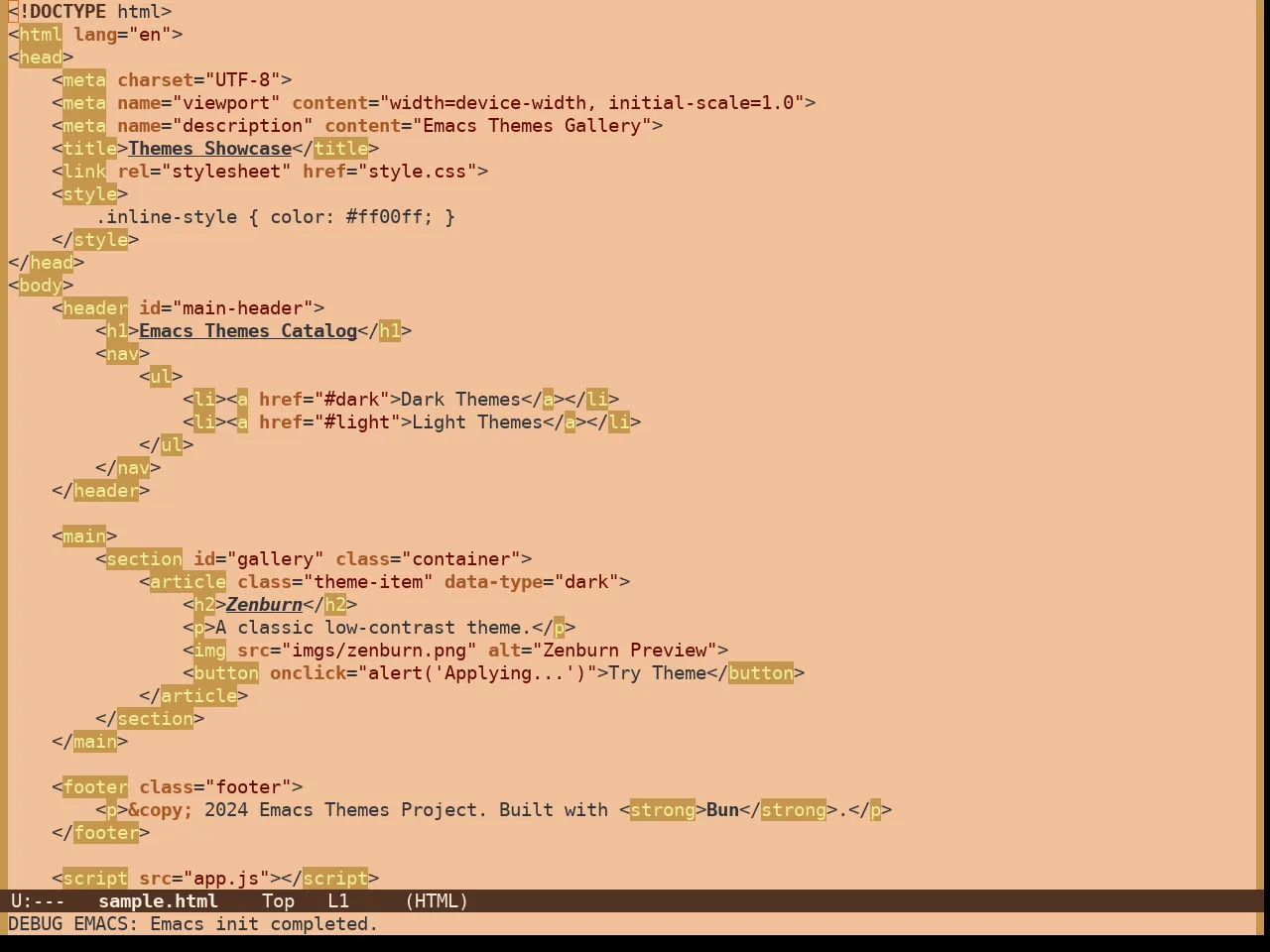Click the src="app.js" attribute

pyautogui.click(x=204, y=879)
